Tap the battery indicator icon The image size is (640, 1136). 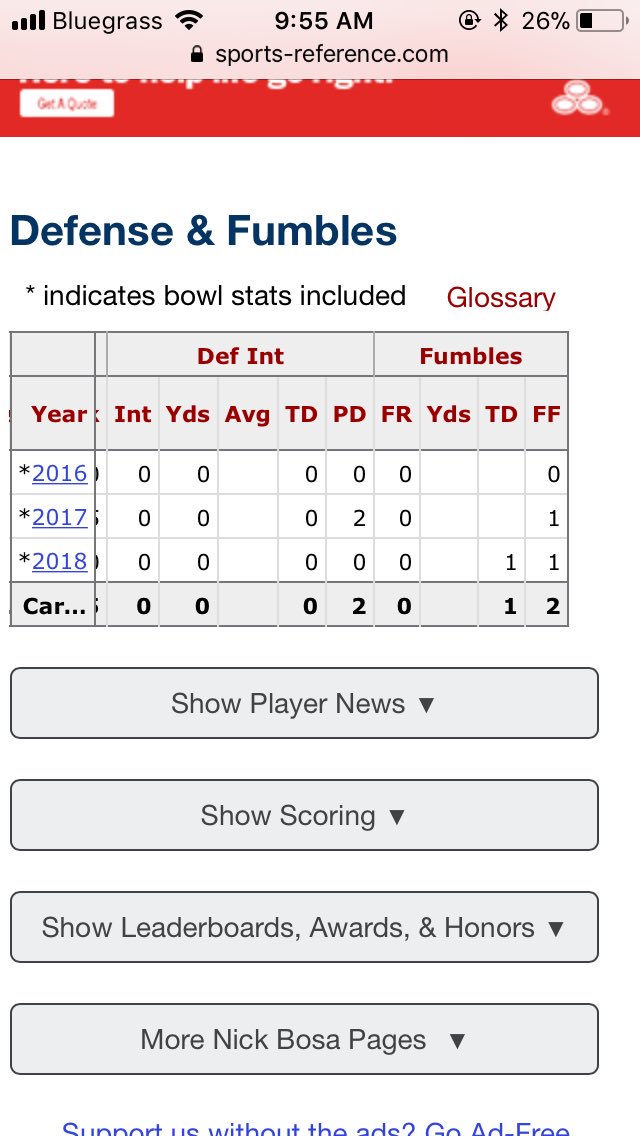point(602,21)
